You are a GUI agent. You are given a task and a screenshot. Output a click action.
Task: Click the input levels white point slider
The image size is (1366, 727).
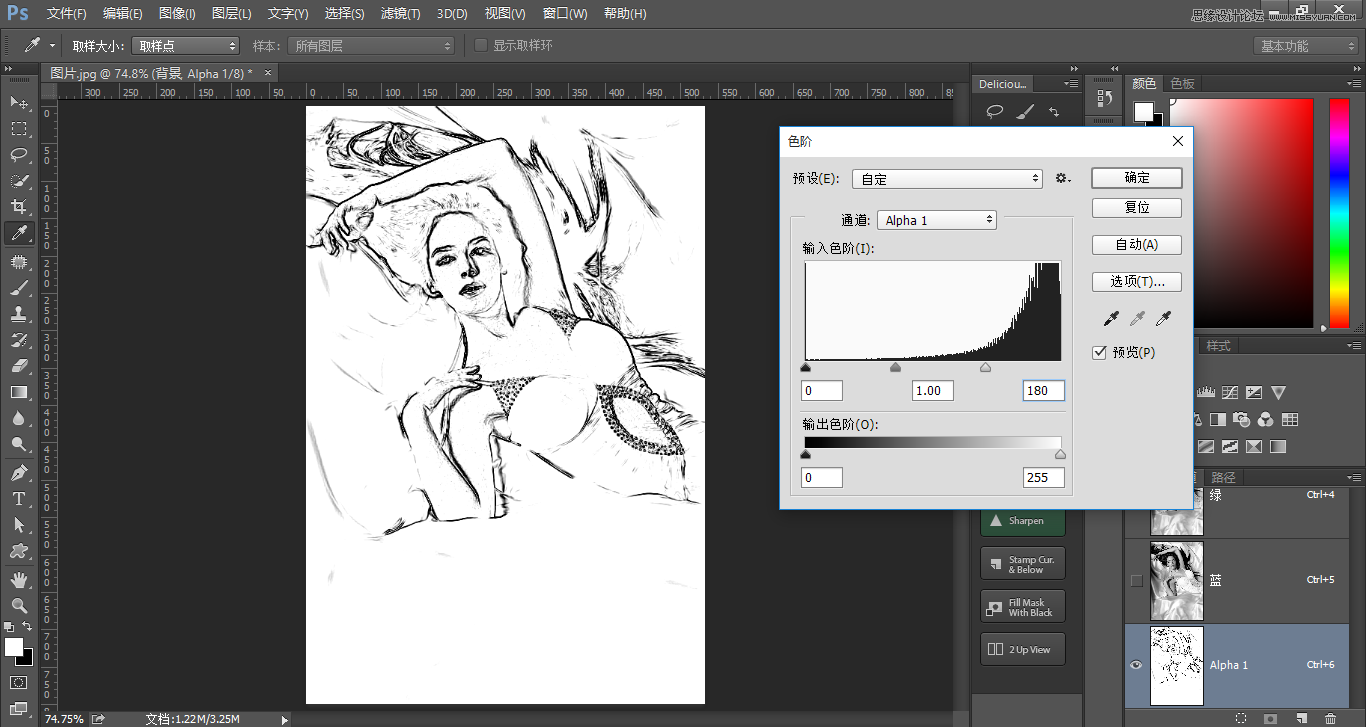tap(985, 367)
